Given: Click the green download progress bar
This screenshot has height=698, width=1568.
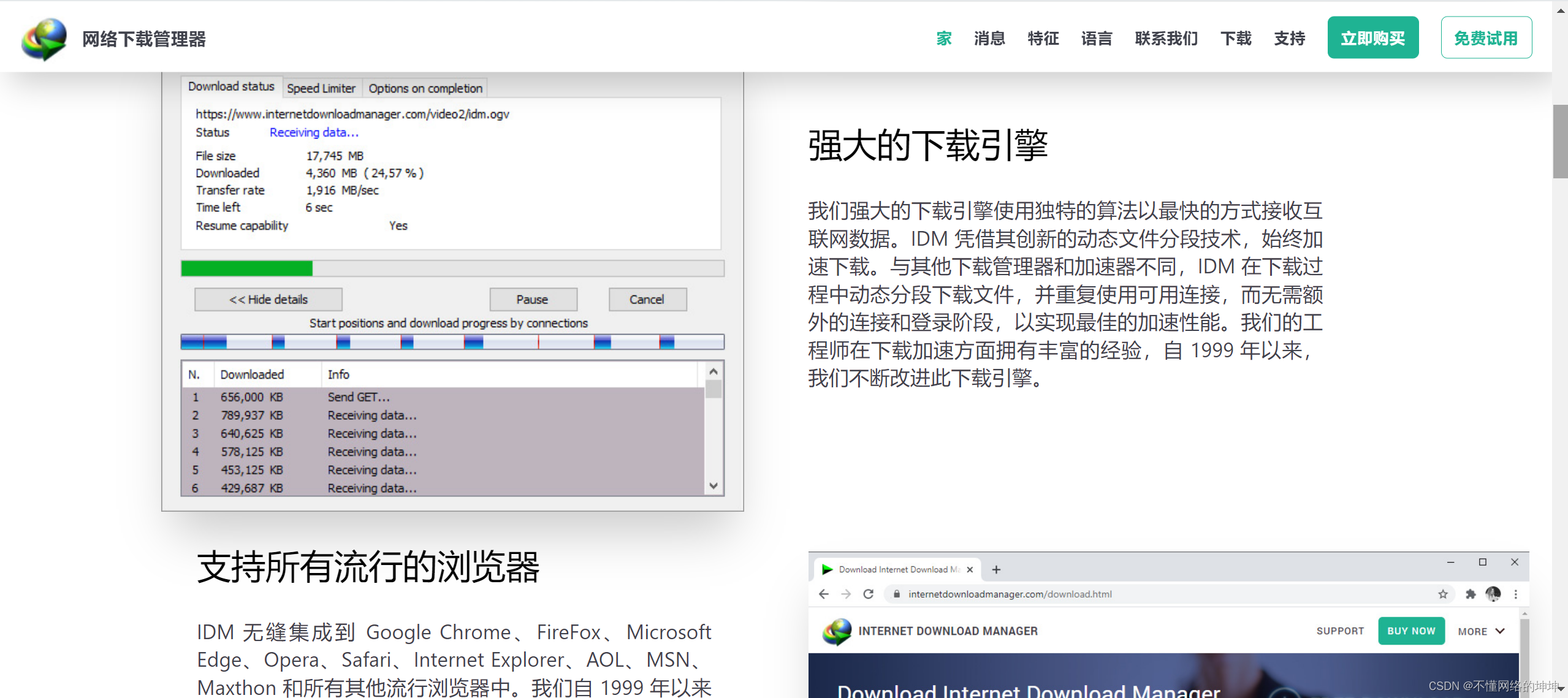Looking at the screenshot, I should (x=452, y=268).
